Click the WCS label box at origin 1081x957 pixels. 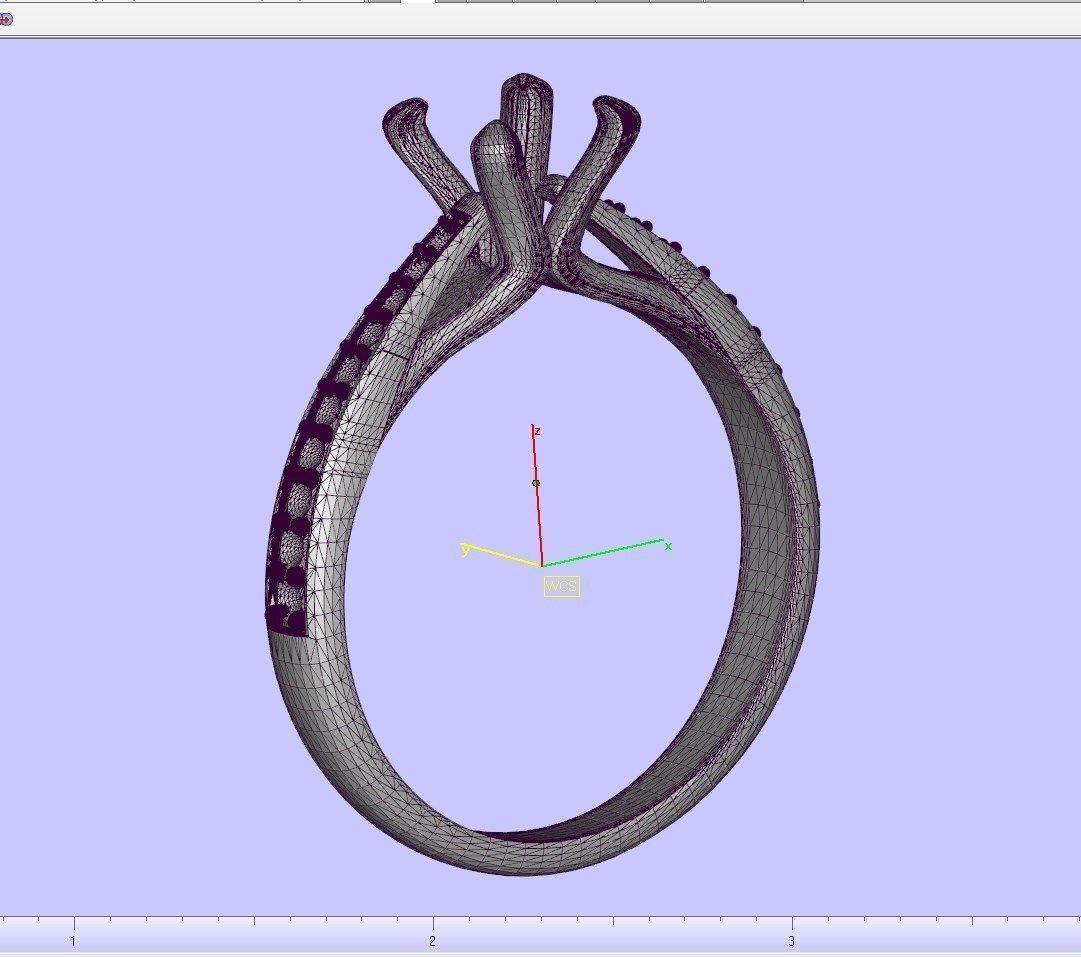click(x=562, y=587)
